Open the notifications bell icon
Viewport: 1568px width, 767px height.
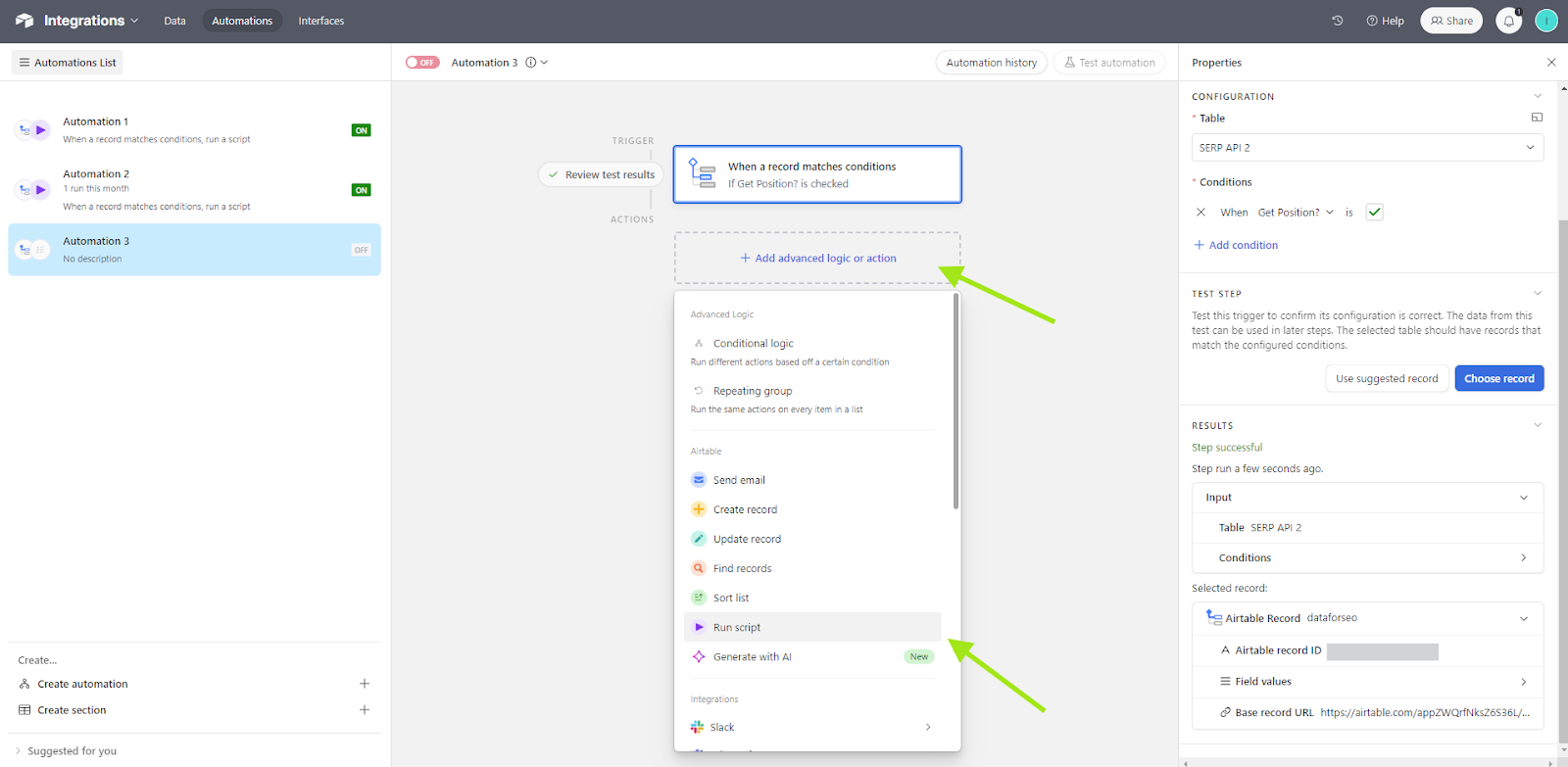click(1509, 21)
